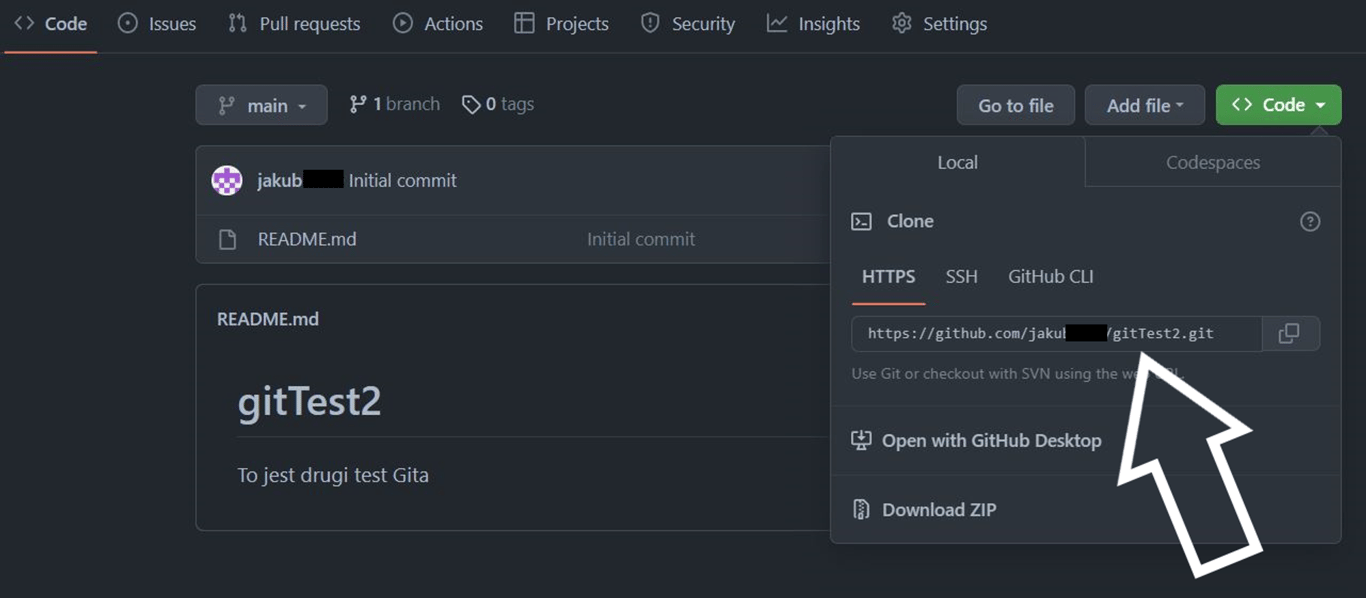Click the clone URL input field
This screenshot has width=1366, height=598.
[x=1057, y=334]
